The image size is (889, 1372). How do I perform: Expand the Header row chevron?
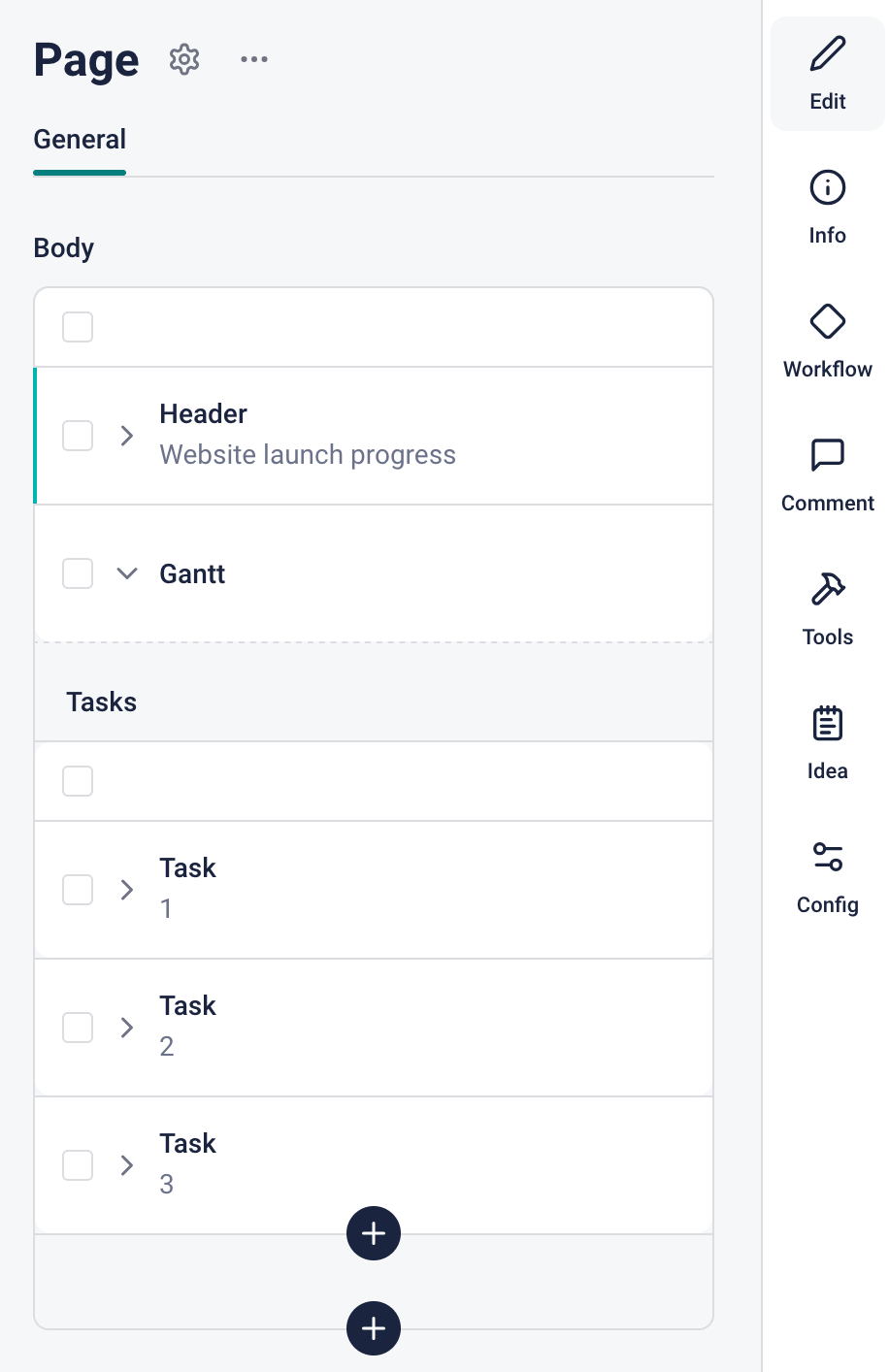(126, 436)
